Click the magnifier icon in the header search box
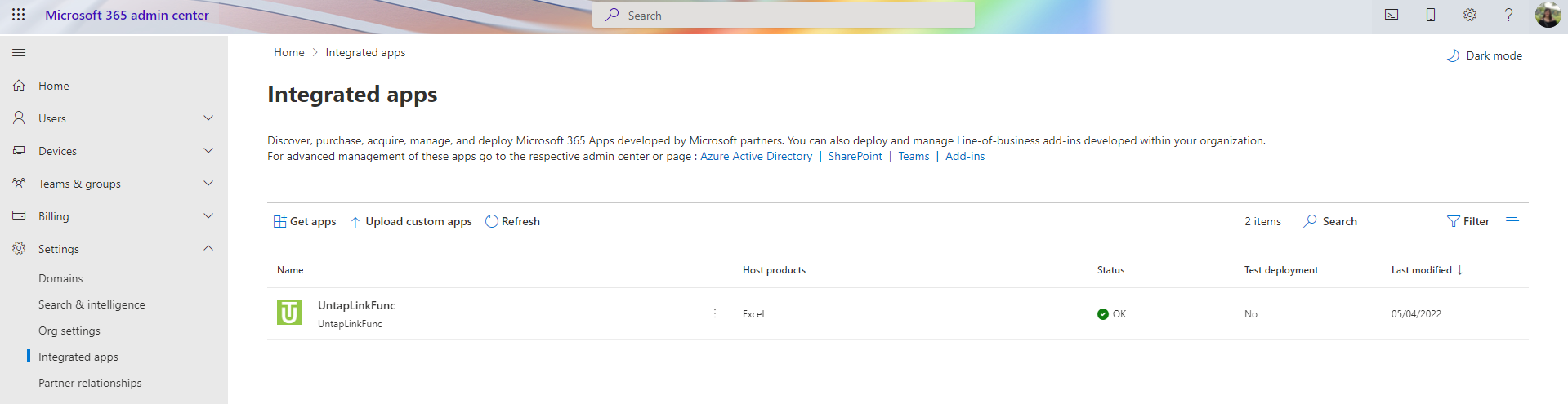This screenshot has width=1568, height=404. tap(612, 15)
